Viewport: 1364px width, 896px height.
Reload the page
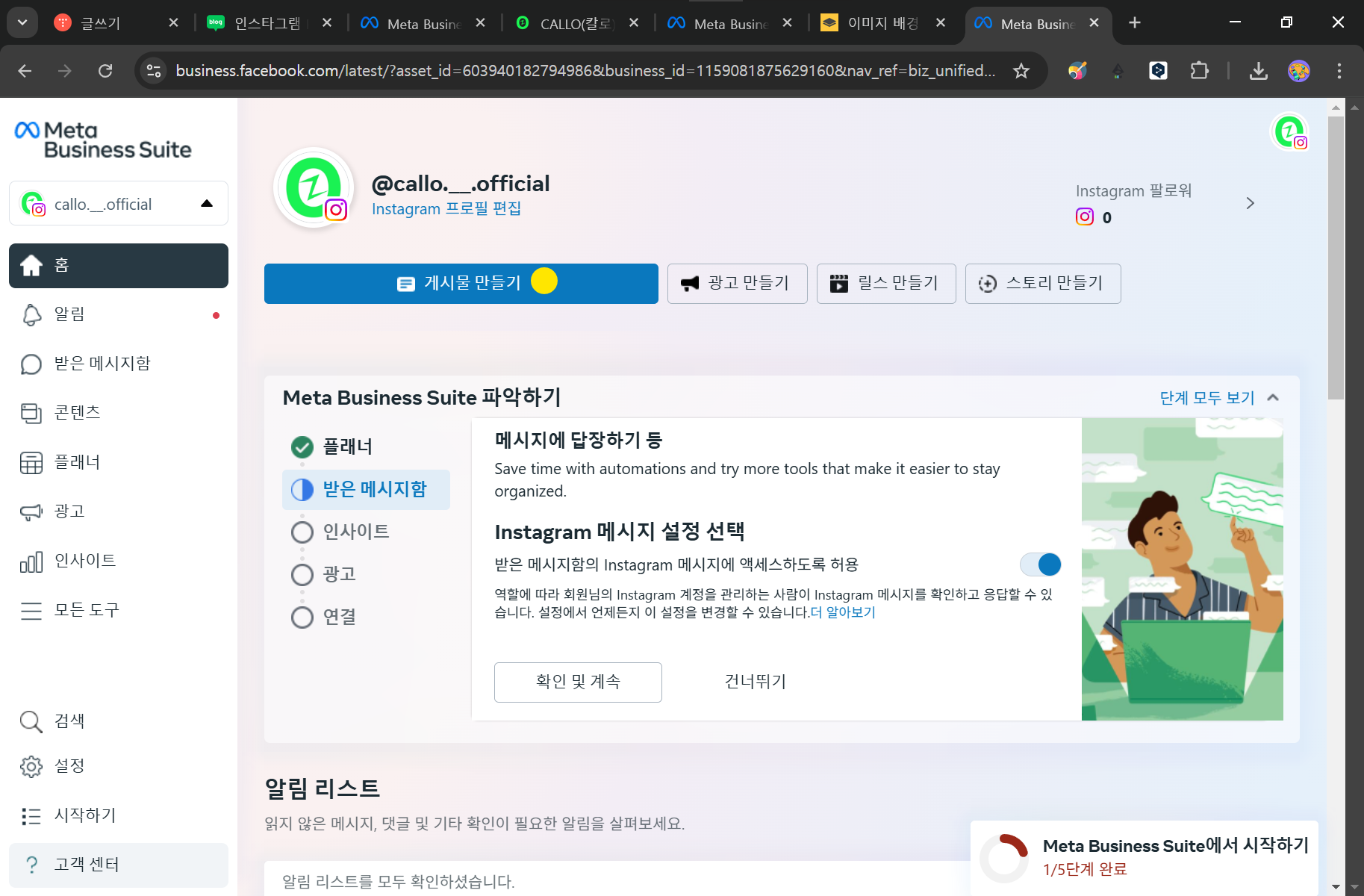[105, 71]
